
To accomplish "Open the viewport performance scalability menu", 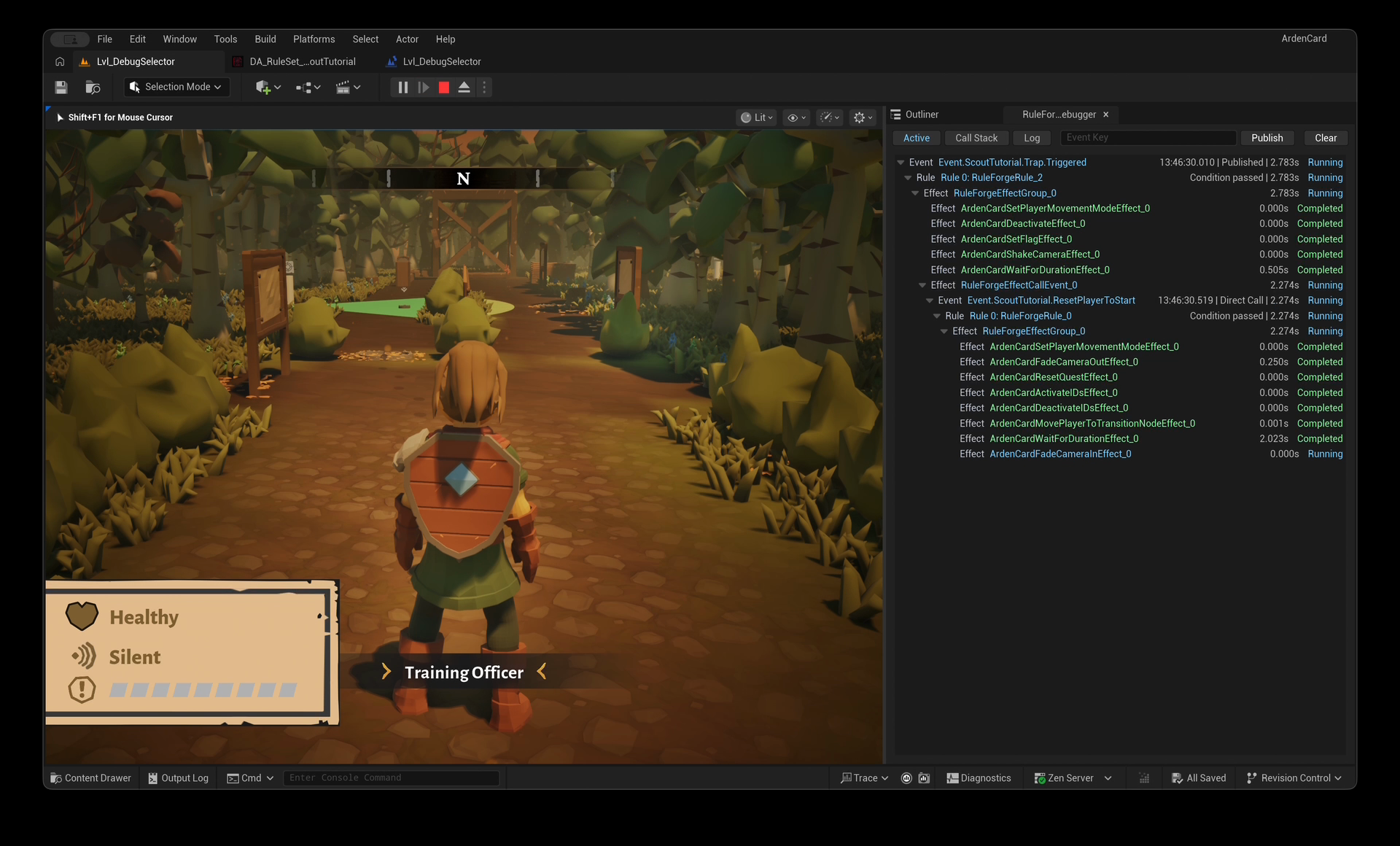I will tap(829, 117).
